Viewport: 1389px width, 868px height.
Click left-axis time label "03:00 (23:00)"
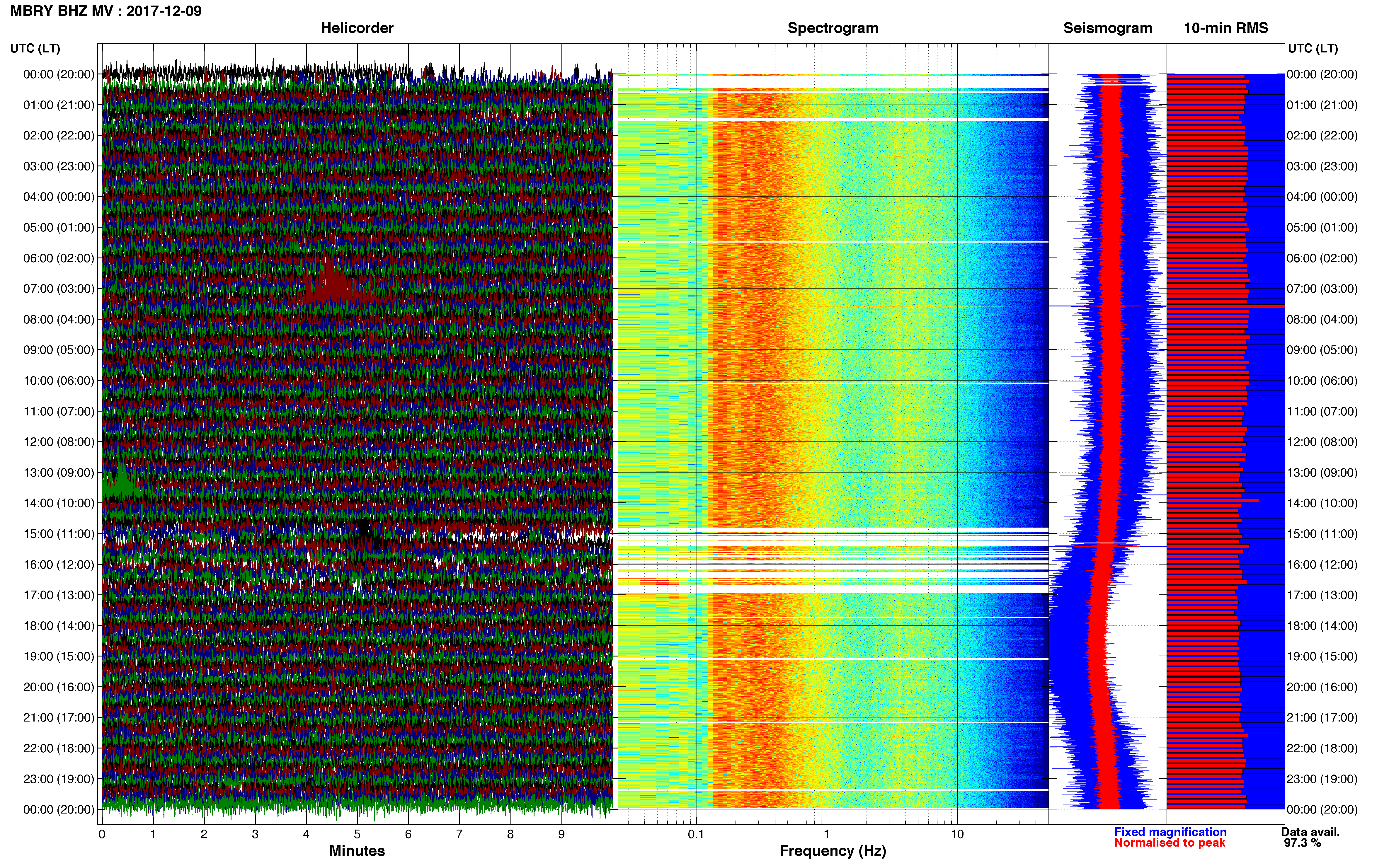click(x=59, y=166)
